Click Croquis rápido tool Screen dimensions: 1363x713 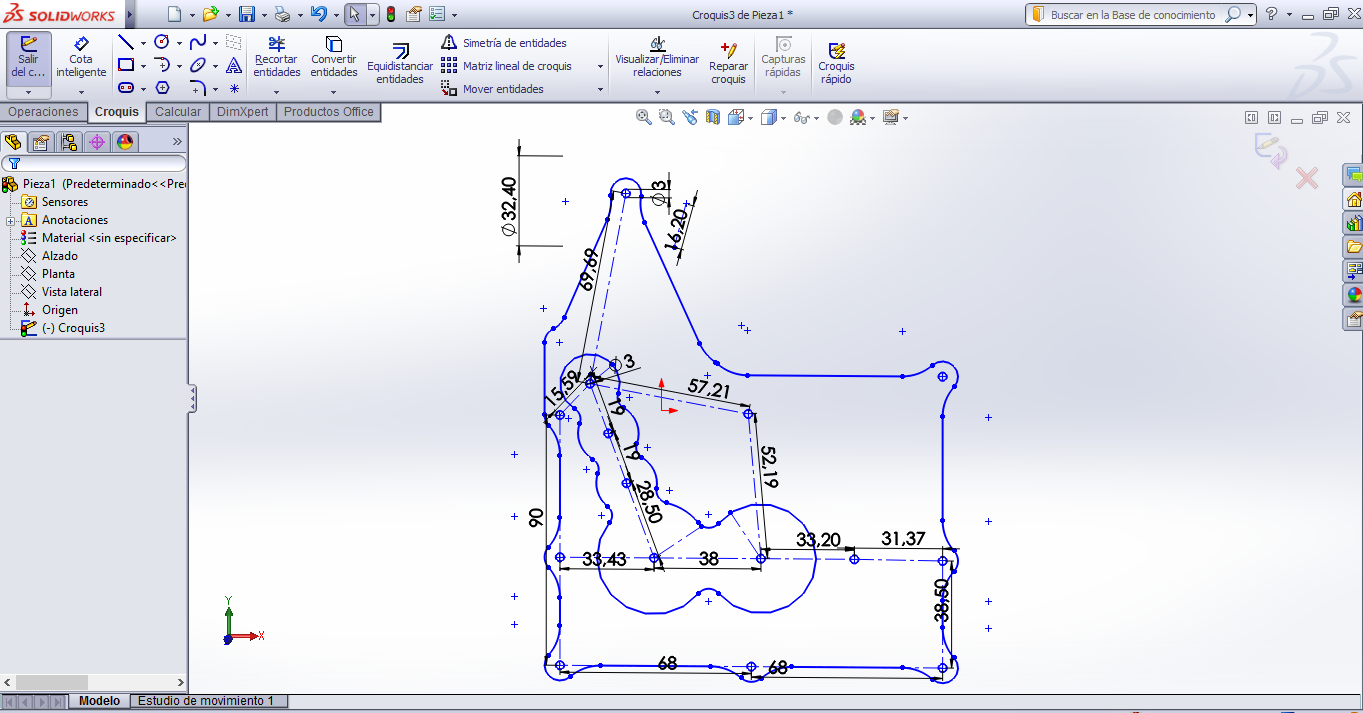[836, 63]
